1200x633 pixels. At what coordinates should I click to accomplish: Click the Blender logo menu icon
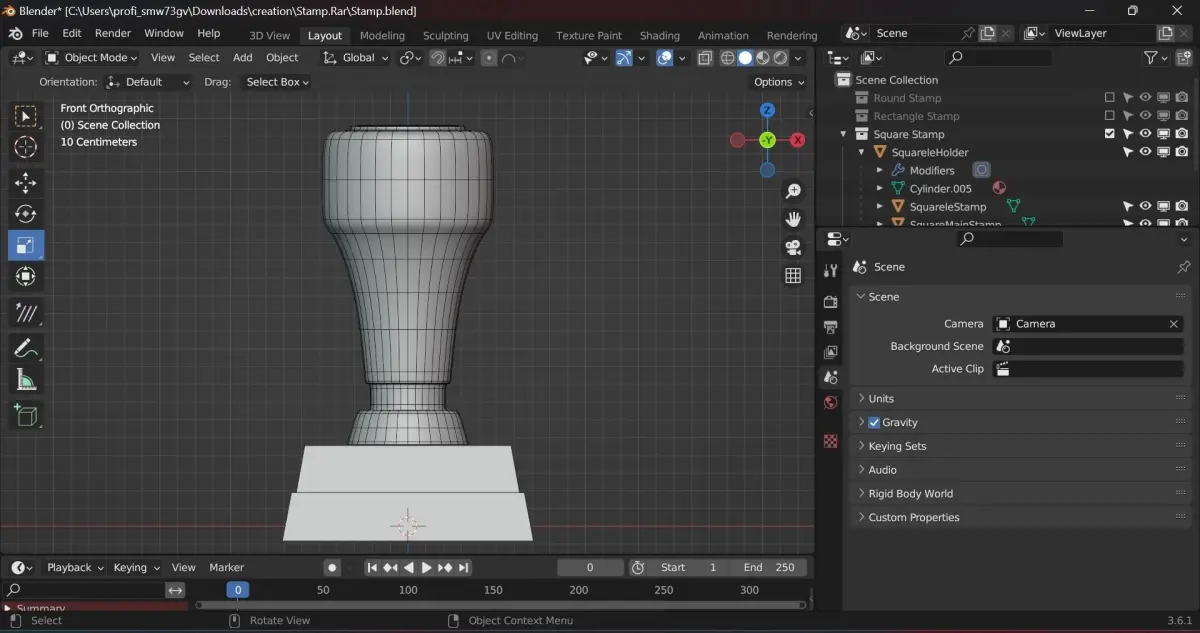pos(17,33)
